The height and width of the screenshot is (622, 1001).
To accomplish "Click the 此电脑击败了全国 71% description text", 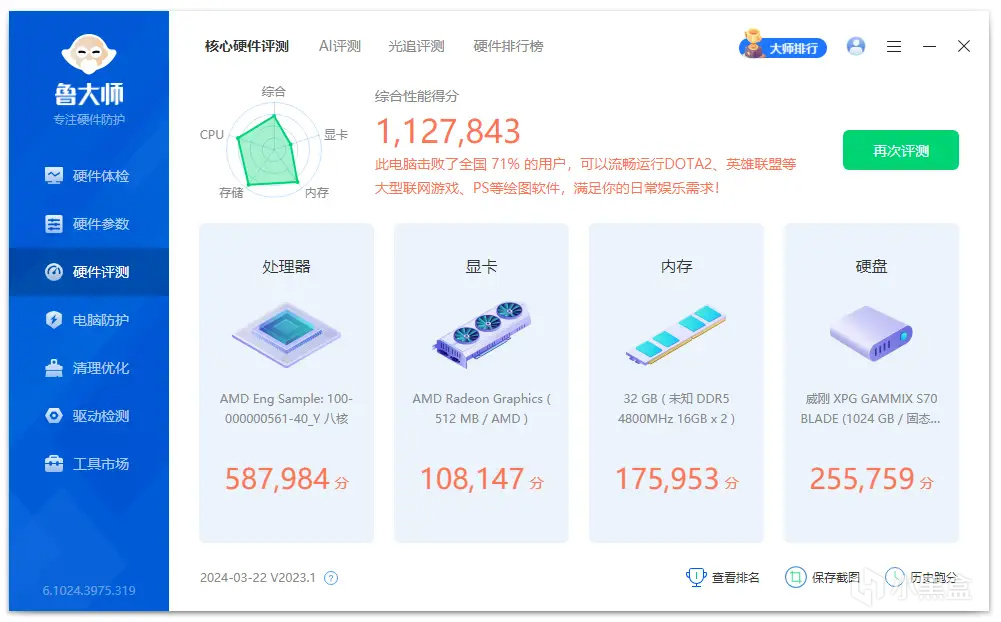I will 585,176.
